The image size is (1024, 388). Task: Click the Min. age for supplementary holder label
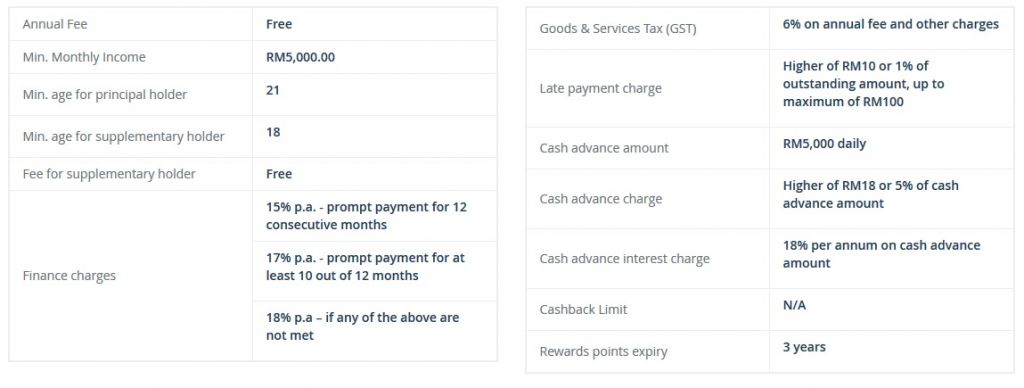click(x=123, y=137)
